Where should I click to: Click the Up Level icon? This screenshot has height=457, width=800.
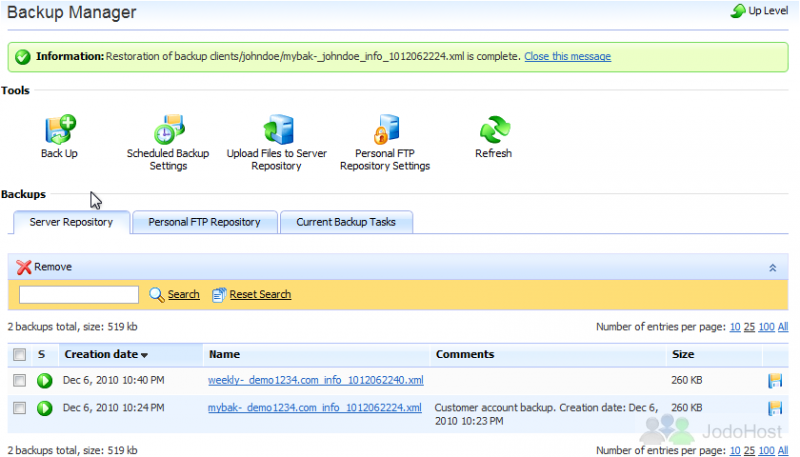(x=739, y=11)
